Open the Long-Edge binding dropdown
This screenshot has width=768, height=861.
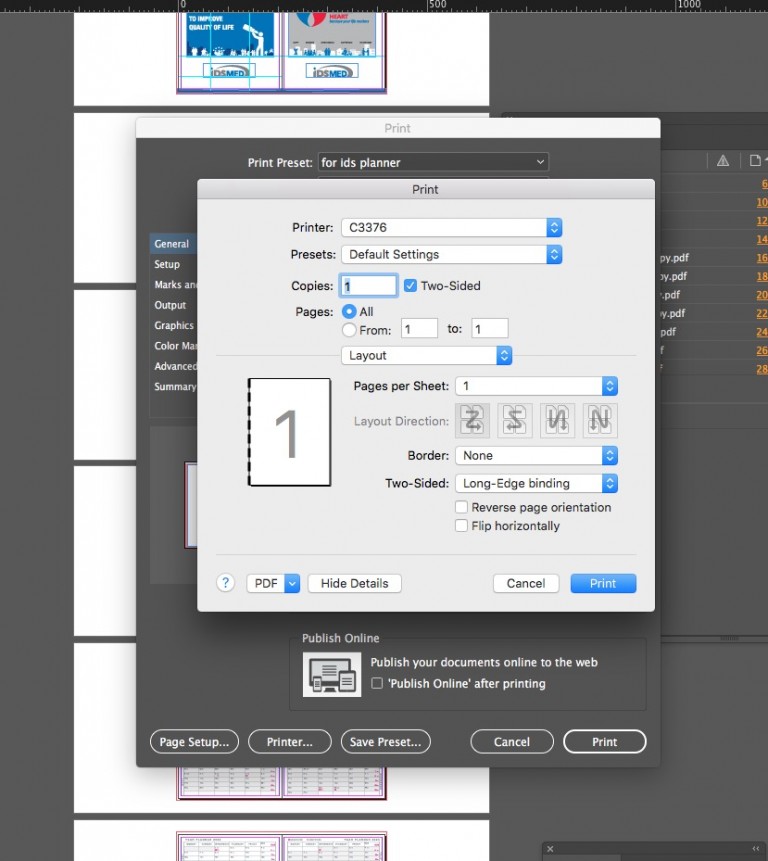[536, 484]
